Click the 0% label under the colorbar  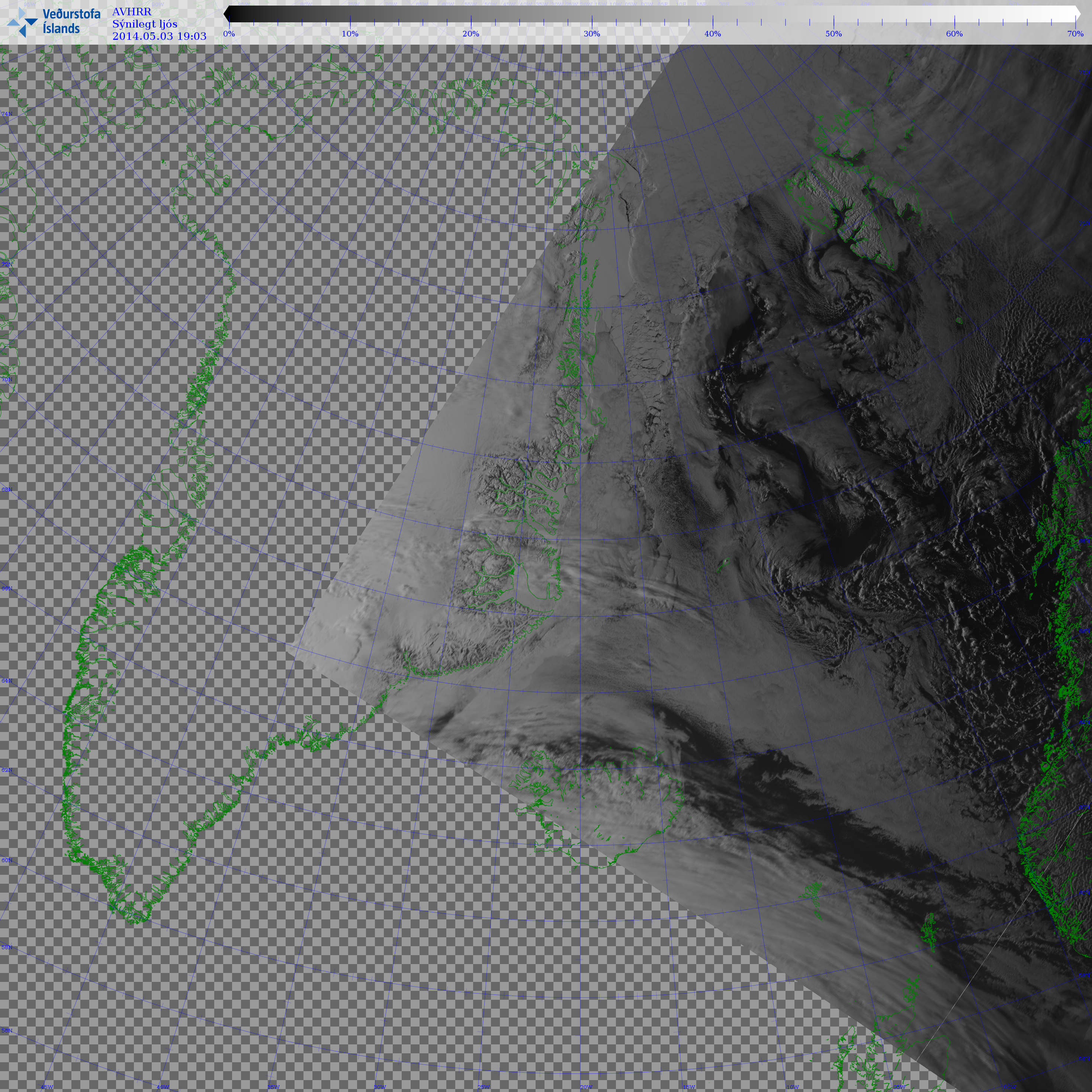(229, 34)
